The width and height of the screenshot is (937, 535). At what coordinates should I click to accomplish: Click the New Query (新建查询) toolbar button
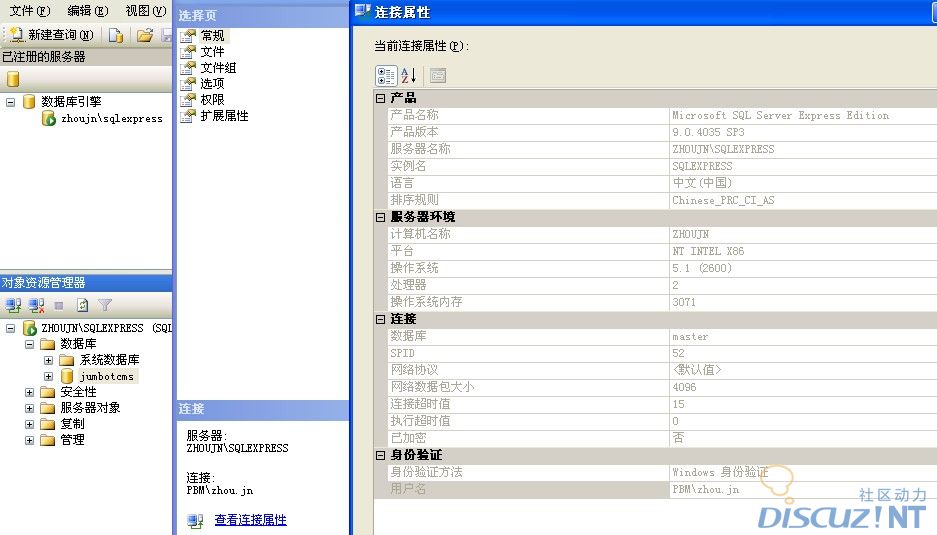[x=52, y=35]
